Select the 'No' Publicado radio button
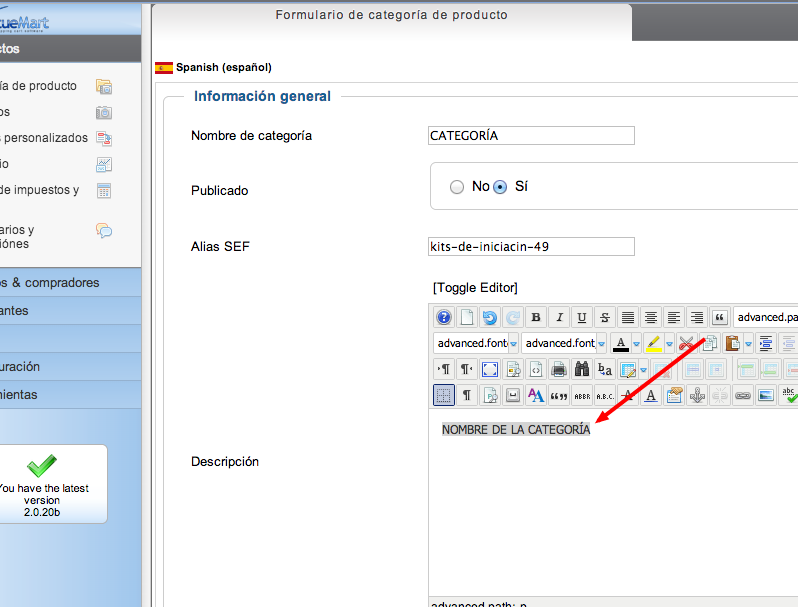This screenshot has width=798, height=607. pos(457,187)
